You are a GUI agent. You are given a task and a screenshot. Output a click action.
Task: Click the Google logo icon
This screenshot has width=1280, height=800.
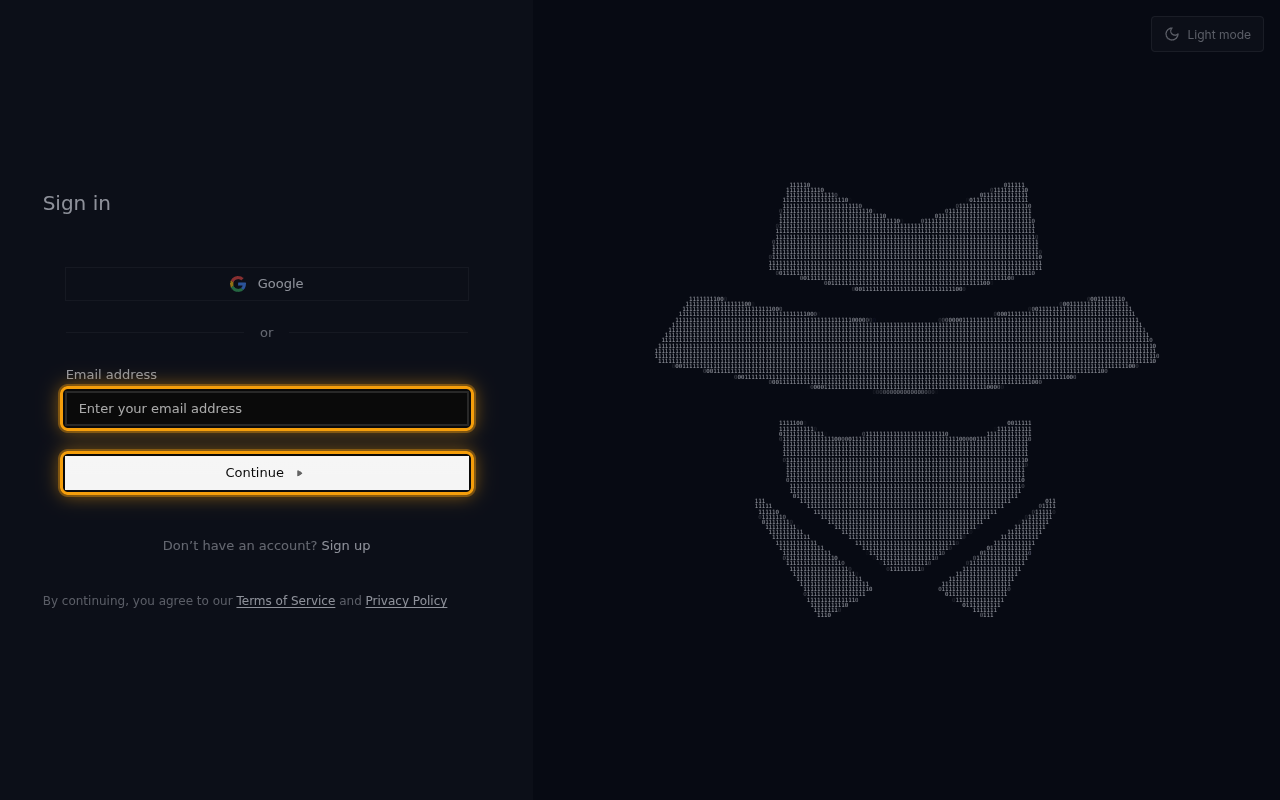click(238, 284)
